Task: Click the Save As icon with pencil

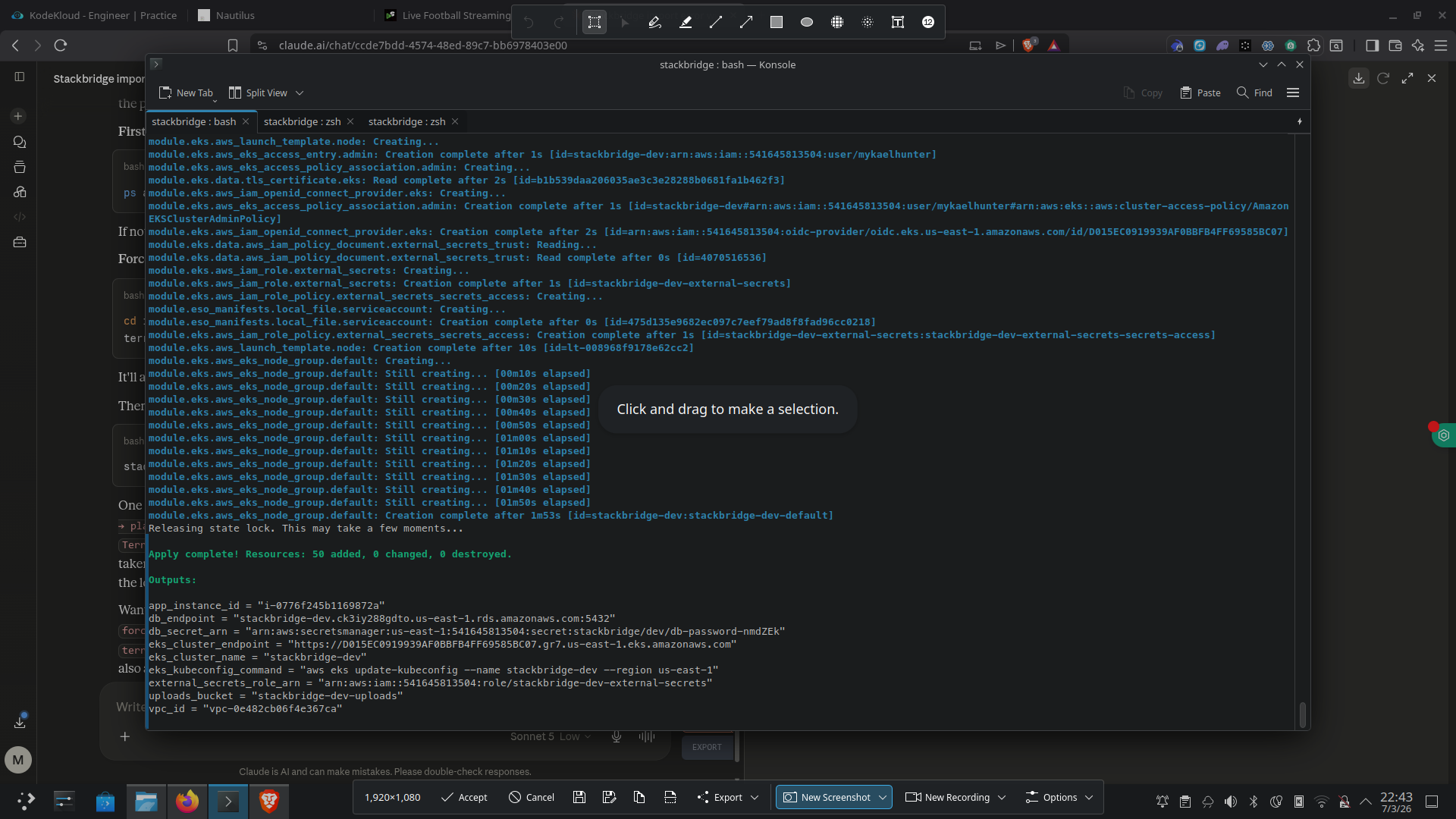Action: tap(609, 797)
